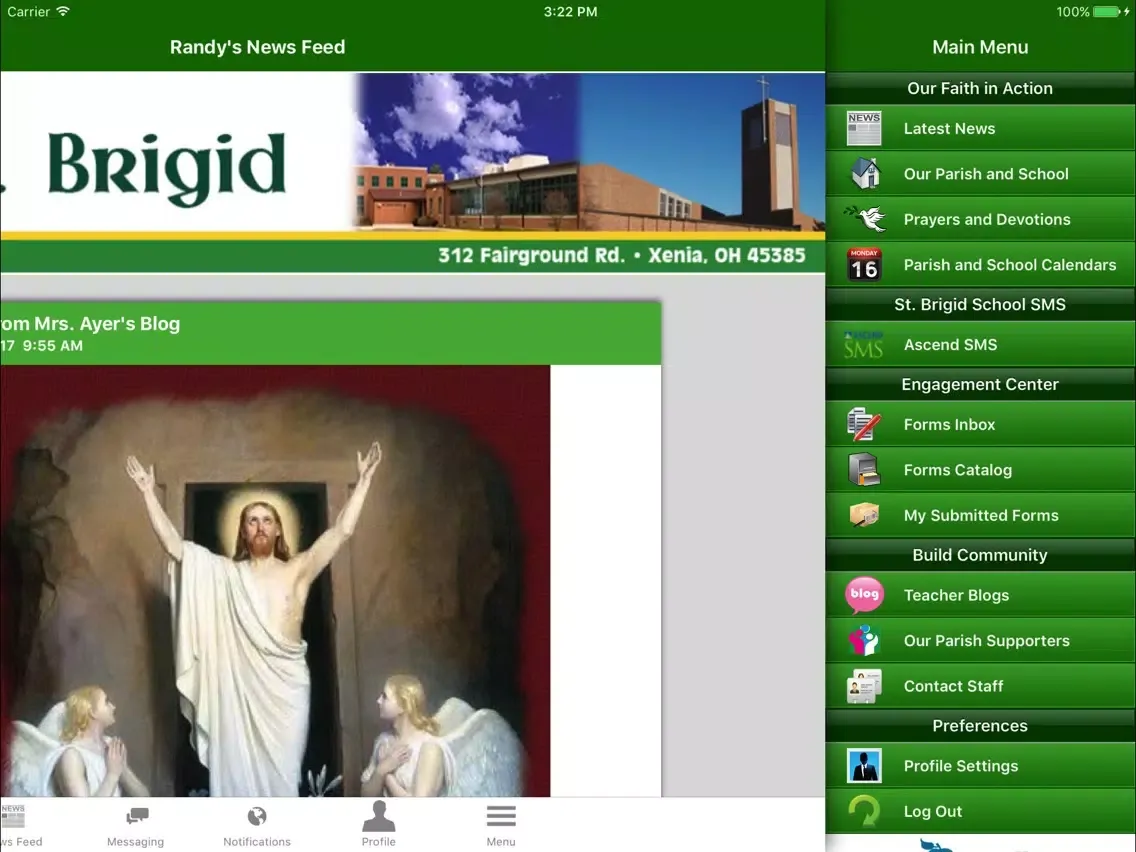Viewport: 1136px width, 852px height.
Task: Tap the St. Brigid School SMS section header
Action: coord(980,304)
